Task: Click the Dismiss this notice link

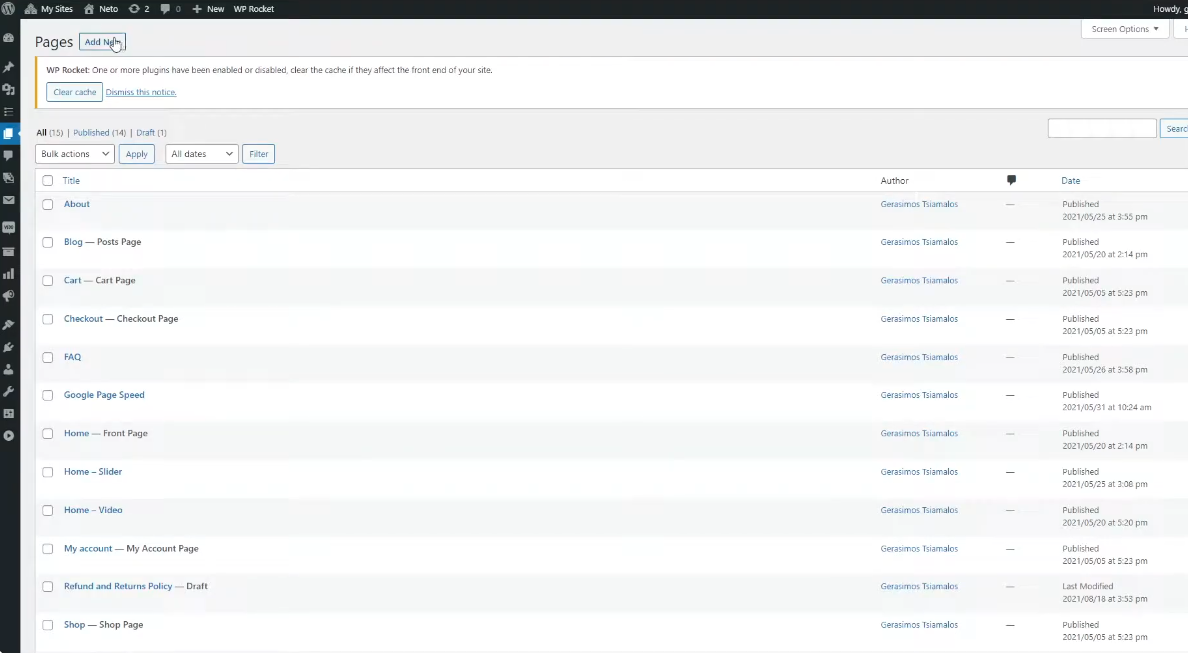Action: [x=141, y=92]
